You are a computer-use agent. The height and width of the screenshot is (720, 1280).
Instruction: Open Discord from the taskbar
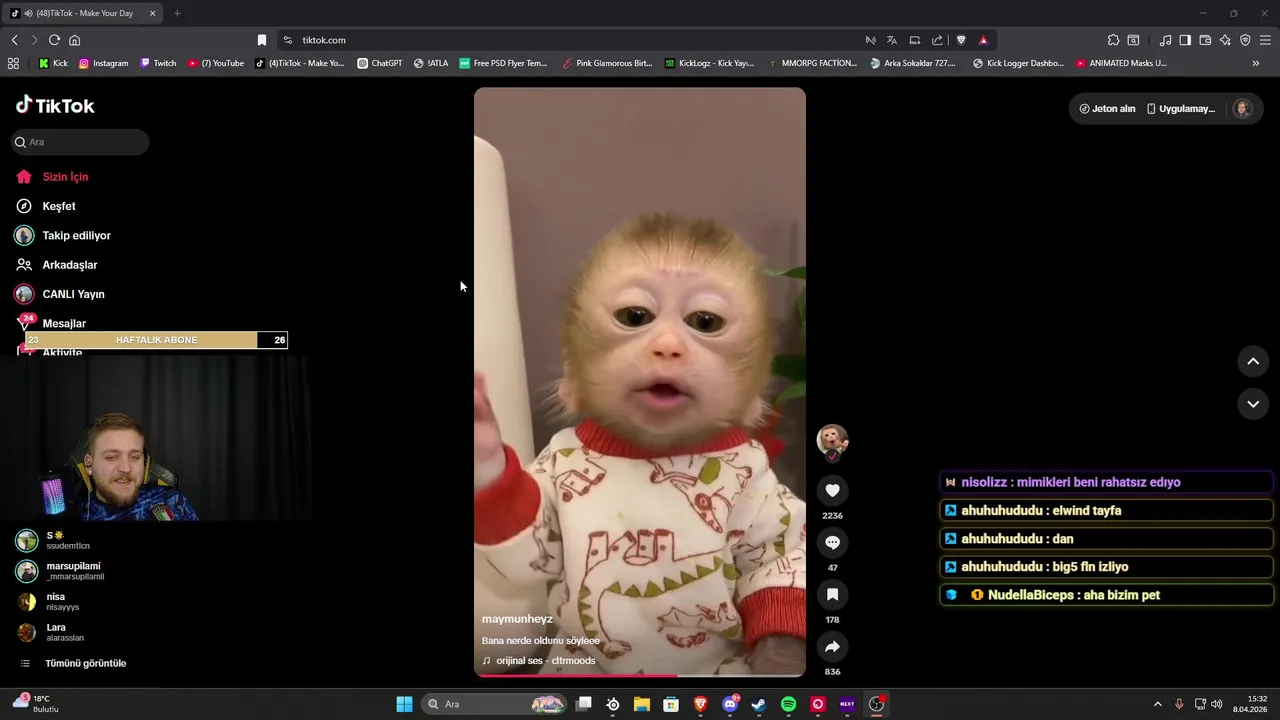(x=730, y=704)
